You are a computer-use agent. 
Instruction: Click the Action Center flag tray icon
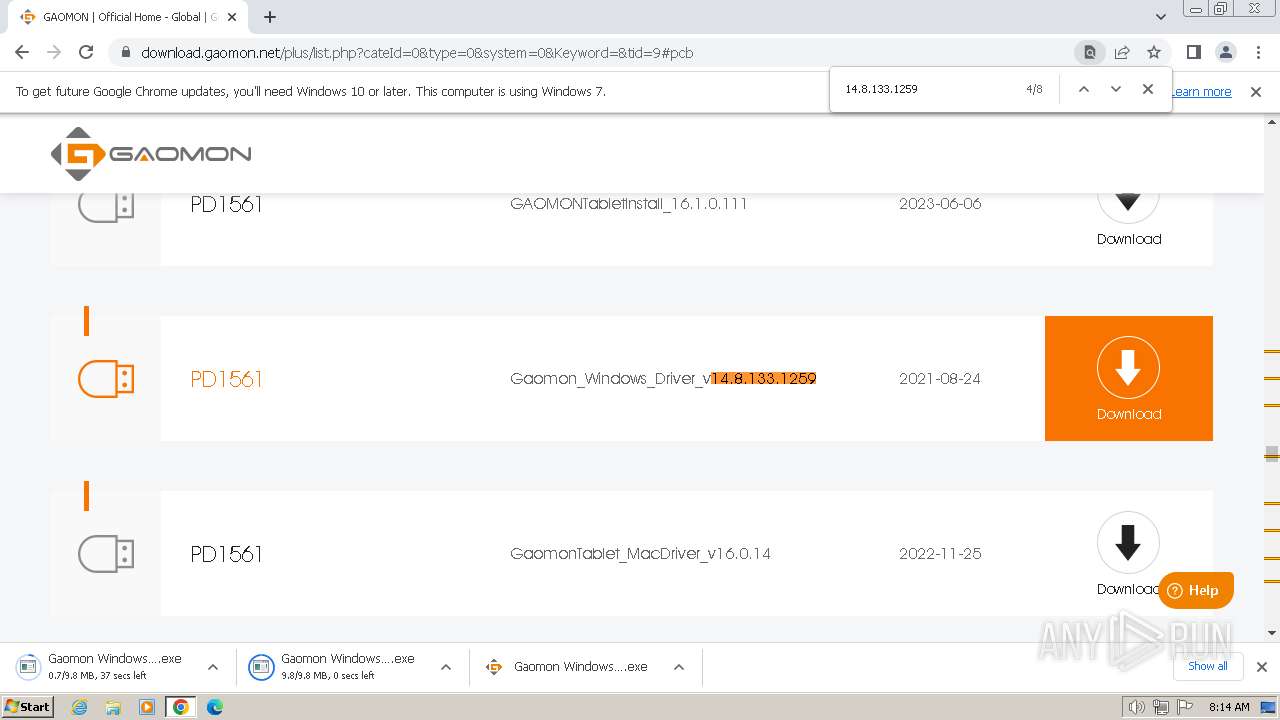pos(1185,707)
